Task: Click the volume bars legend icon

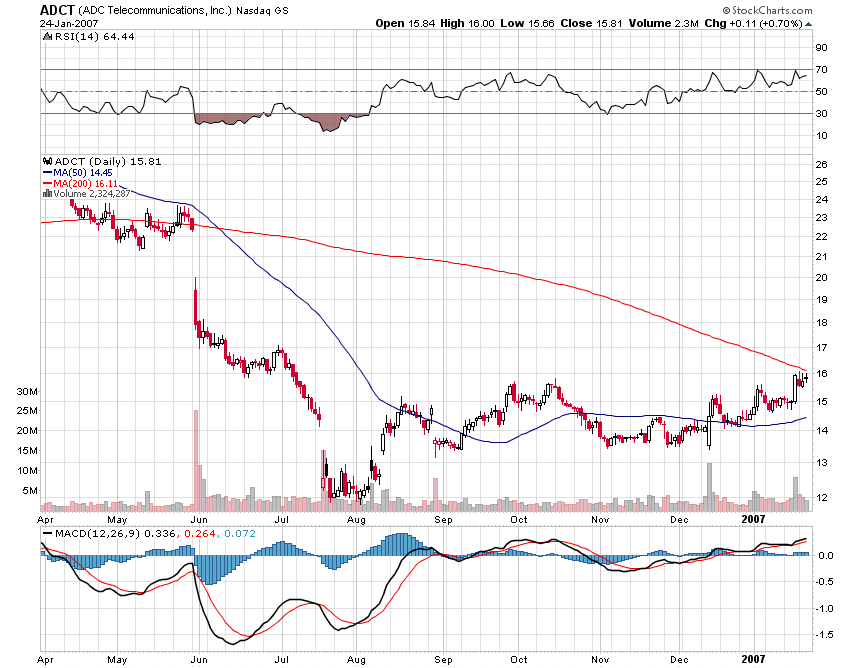Action: 47,194
